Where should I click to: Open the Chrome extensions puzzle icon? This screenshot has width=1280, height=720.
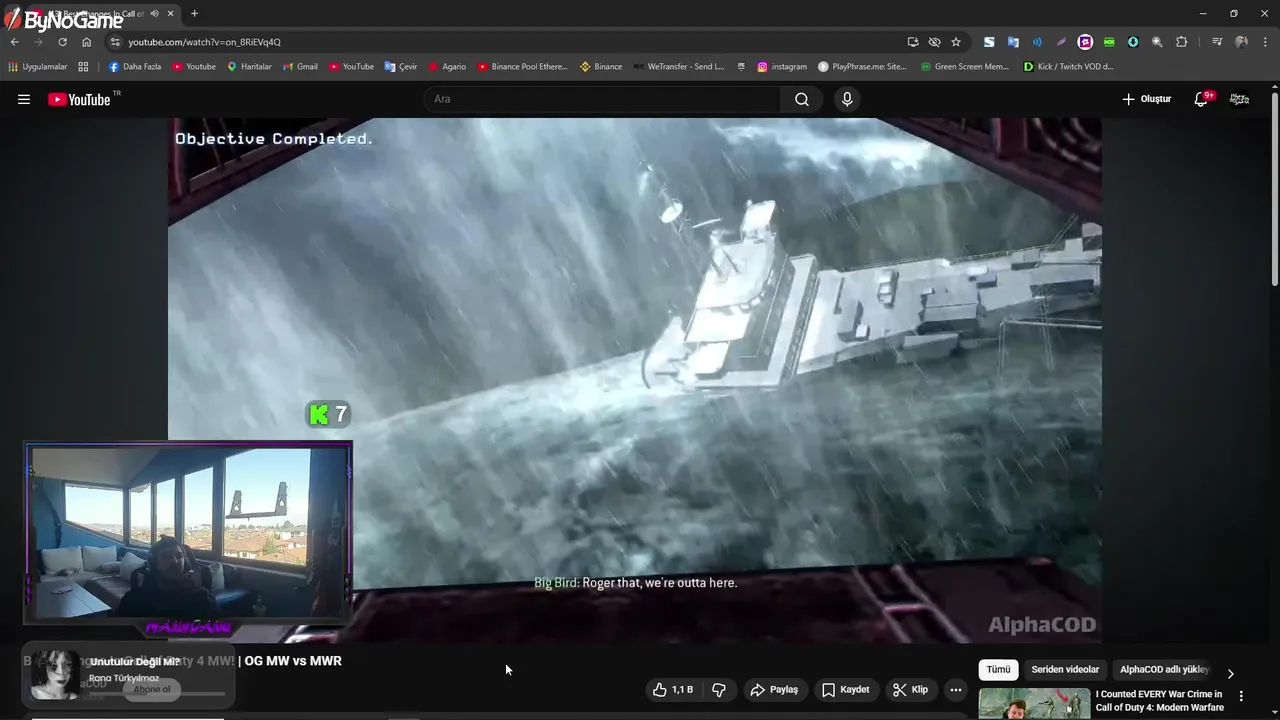pyautogui.click(x=1181, y=42)
